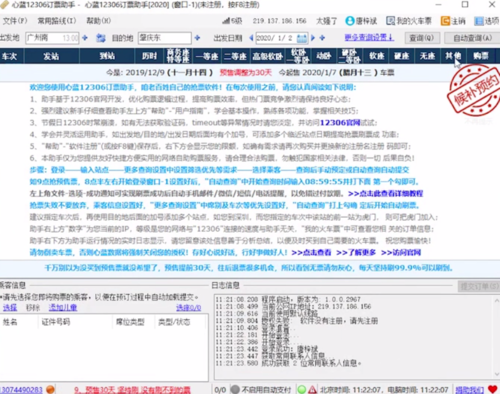
Task: Click 选座0/0 link
Action: (189, 307)
